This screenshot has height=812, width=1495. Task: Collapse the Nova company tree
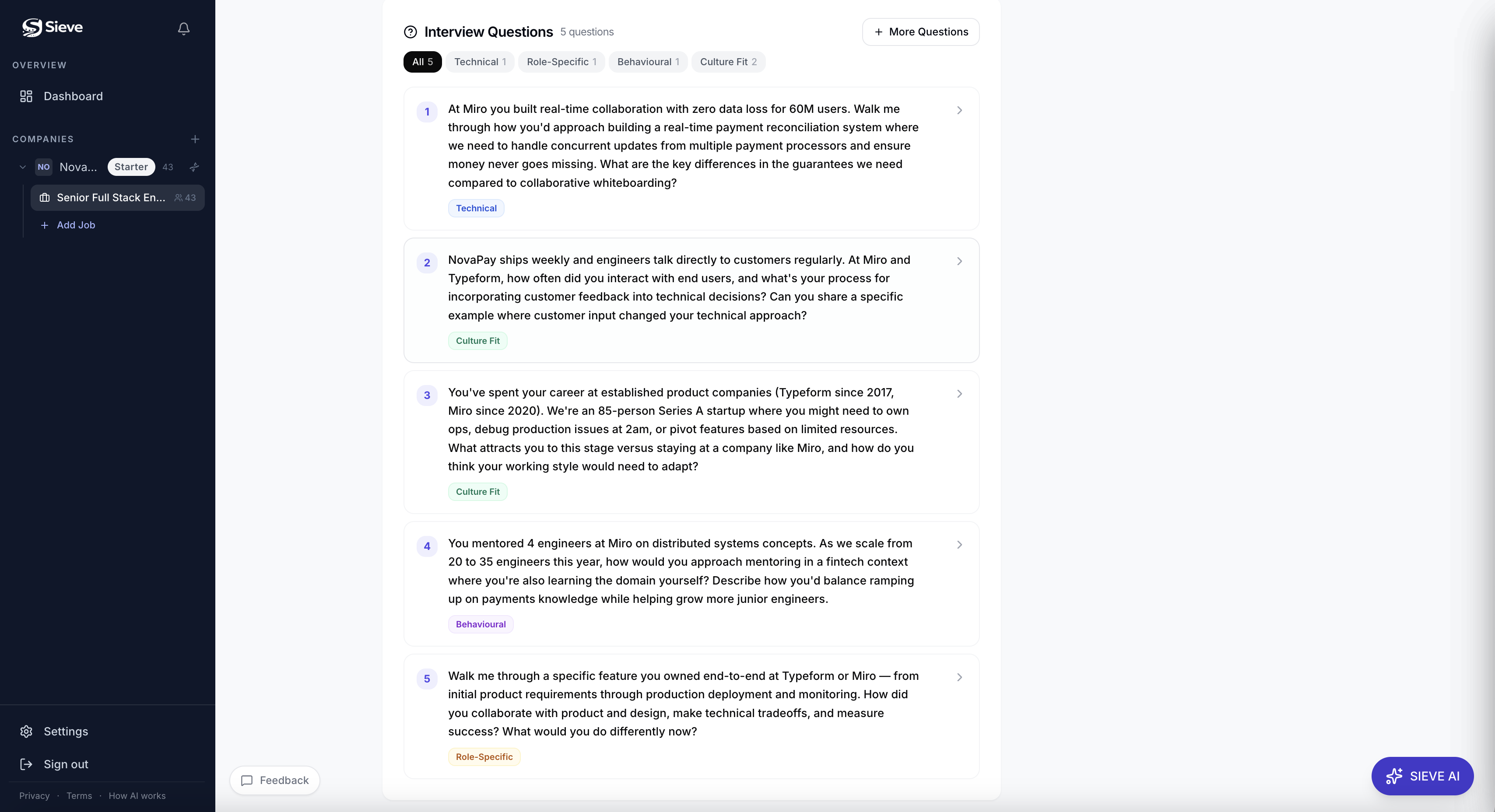click(x=23, y=167)
